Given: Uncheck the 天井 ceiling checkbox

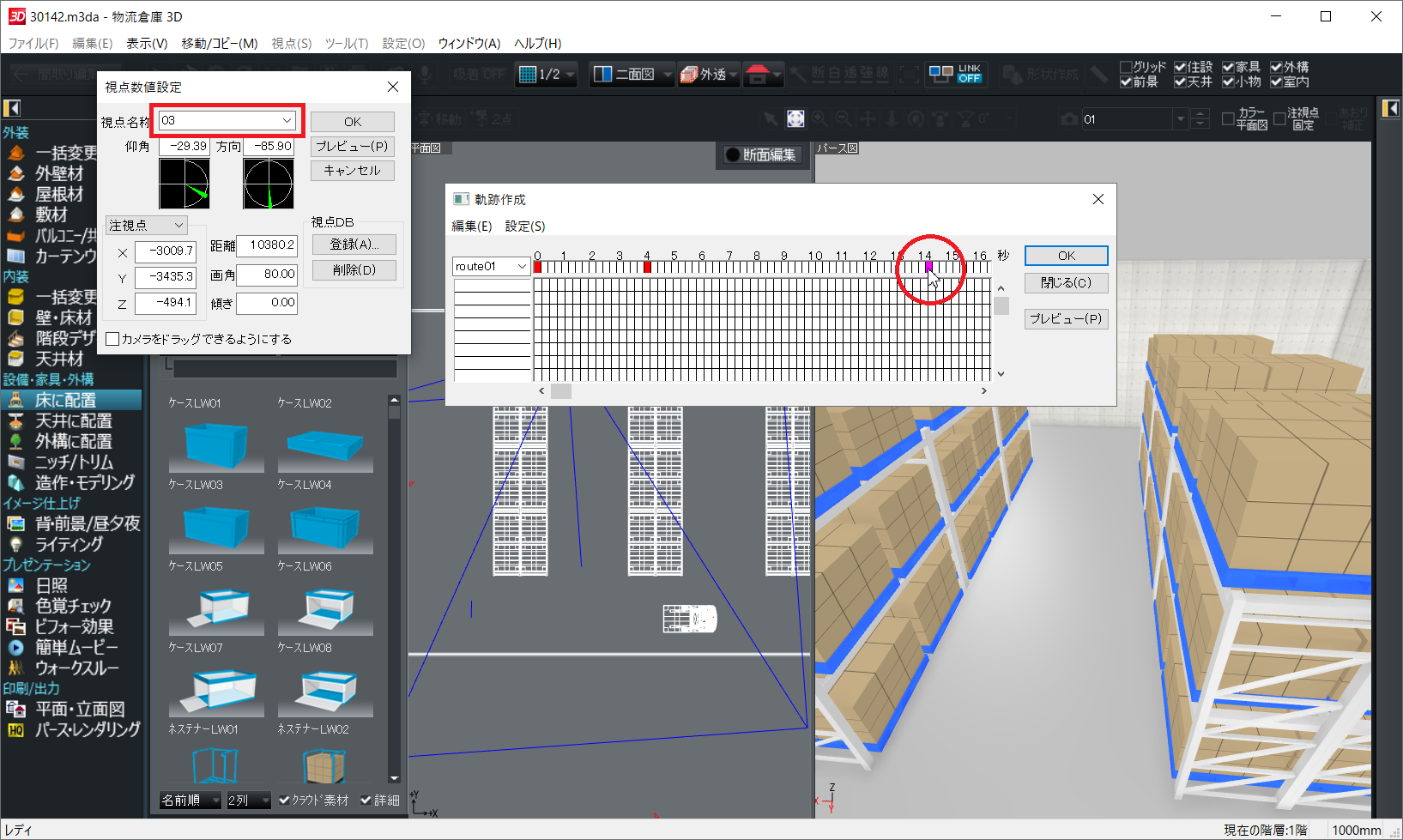Looking at the screenshot, I should click(x=1181, y=82).
